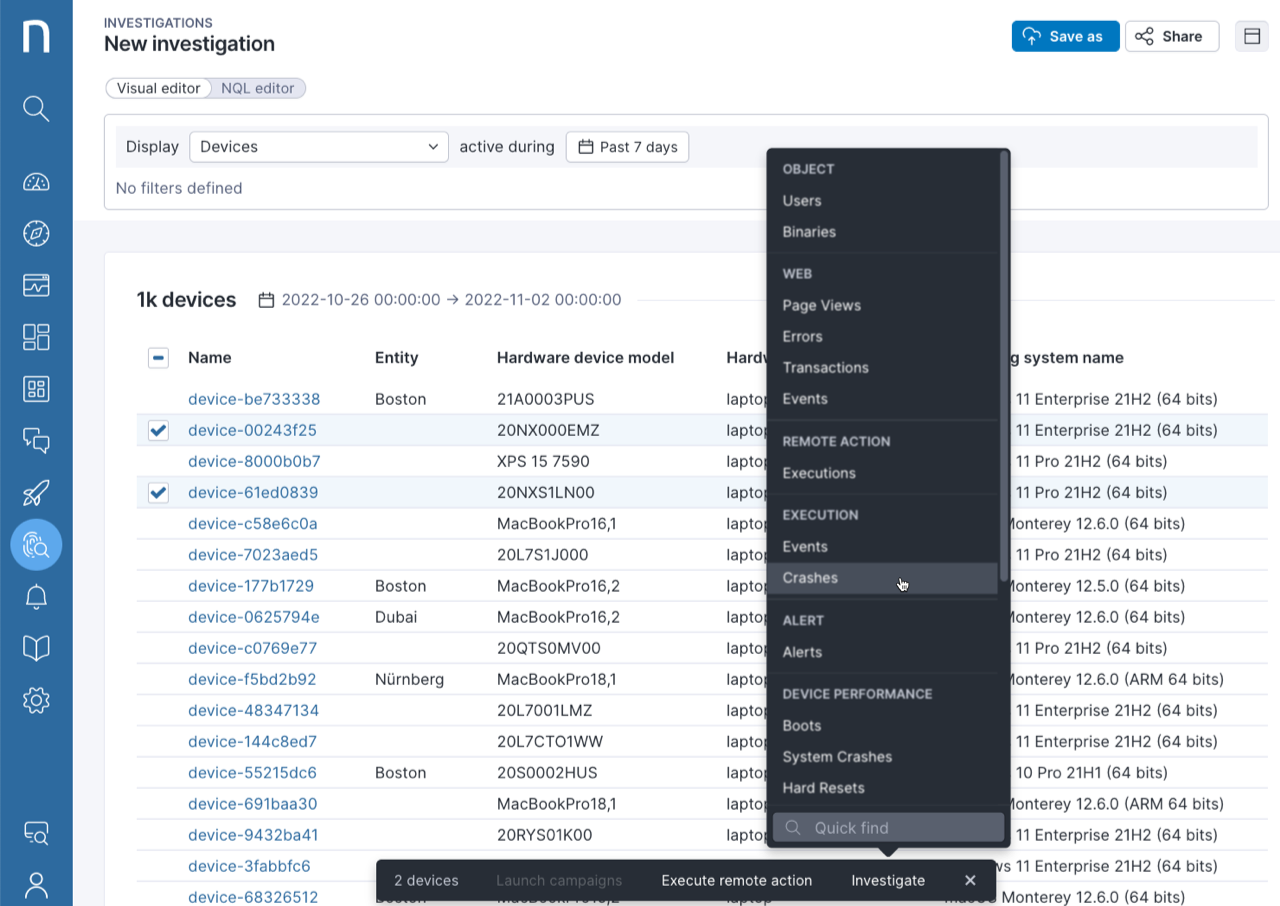Click the Nexthink logo in the sidebar

pos(36,36)
